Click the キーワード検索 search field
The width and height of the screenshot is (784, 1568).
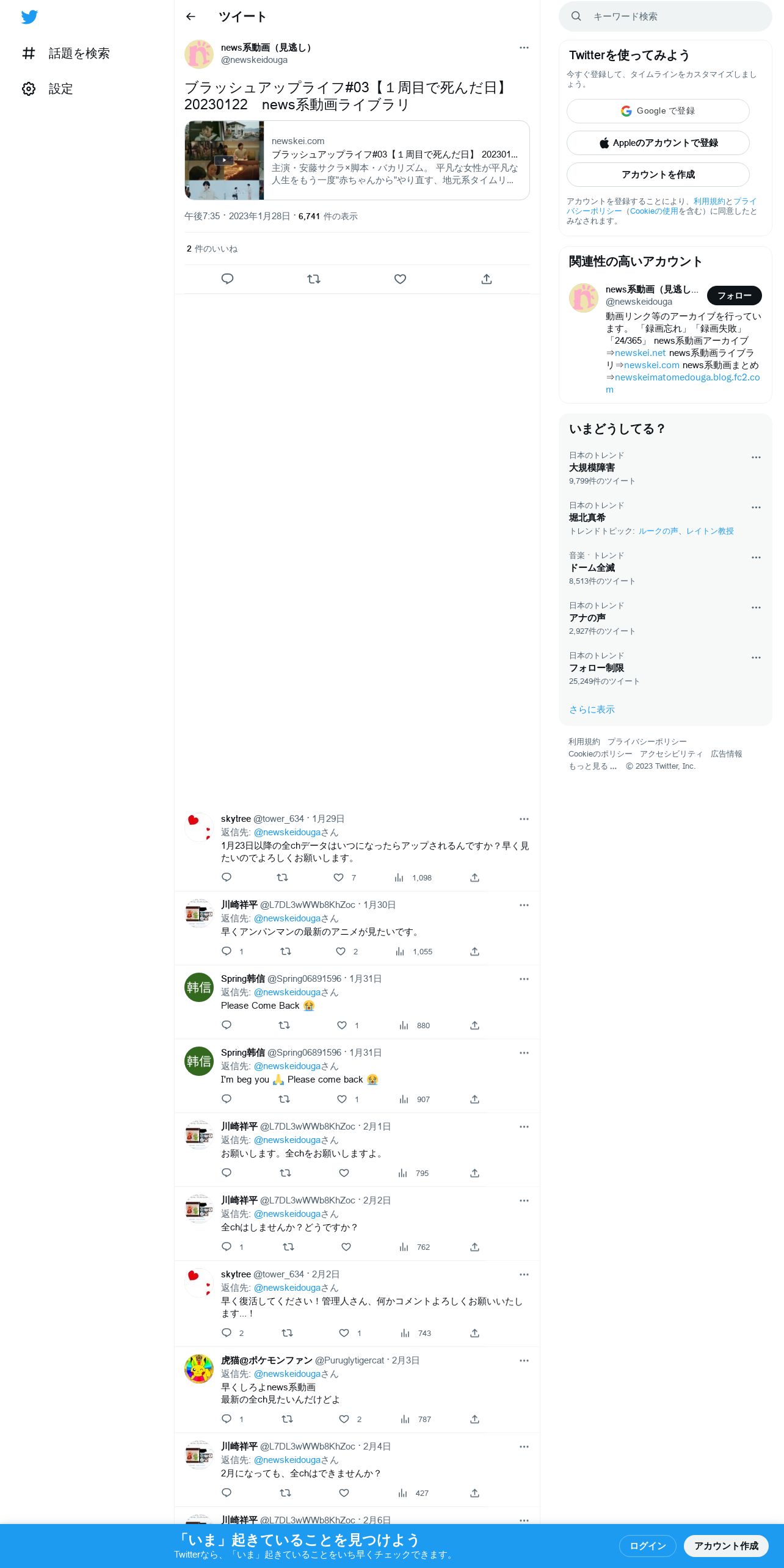point(666,16)
